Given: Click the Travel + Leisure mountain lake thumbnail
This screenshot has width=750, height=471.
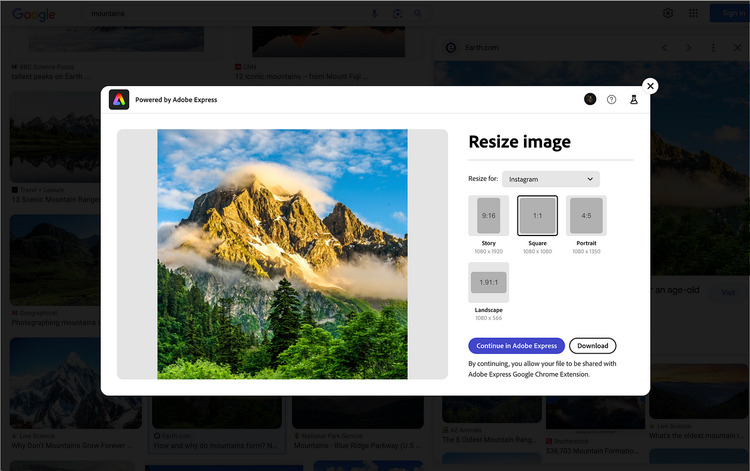Looking at the screenshot, I should coord(55,137).
